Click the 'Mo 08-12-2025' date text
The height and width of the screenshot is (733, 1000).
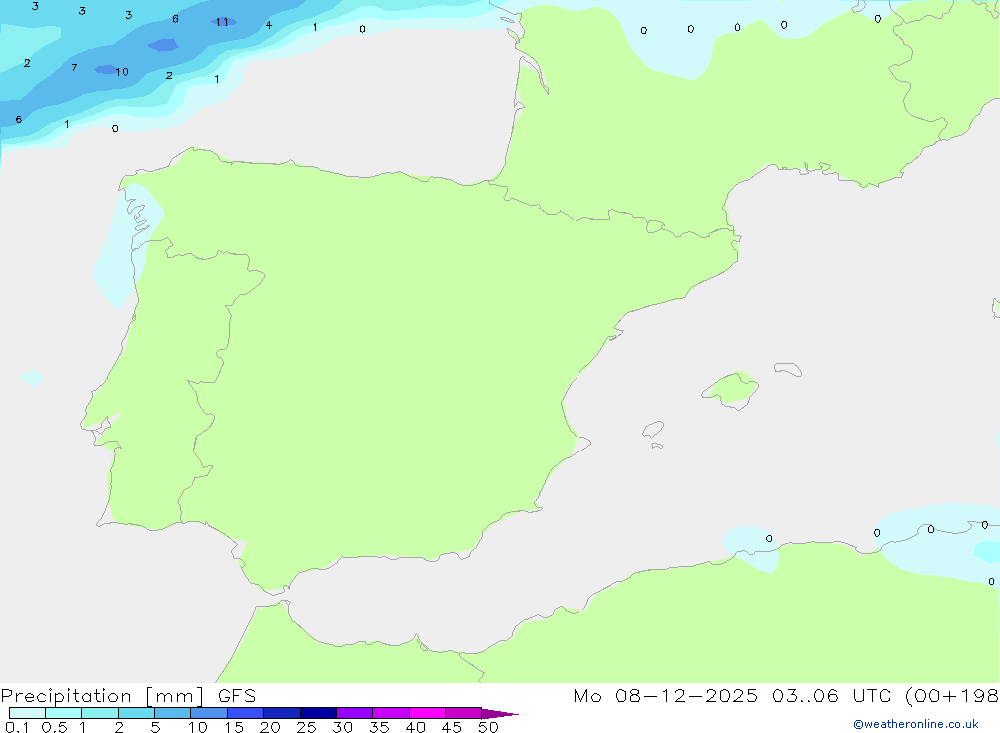(666, 696)
